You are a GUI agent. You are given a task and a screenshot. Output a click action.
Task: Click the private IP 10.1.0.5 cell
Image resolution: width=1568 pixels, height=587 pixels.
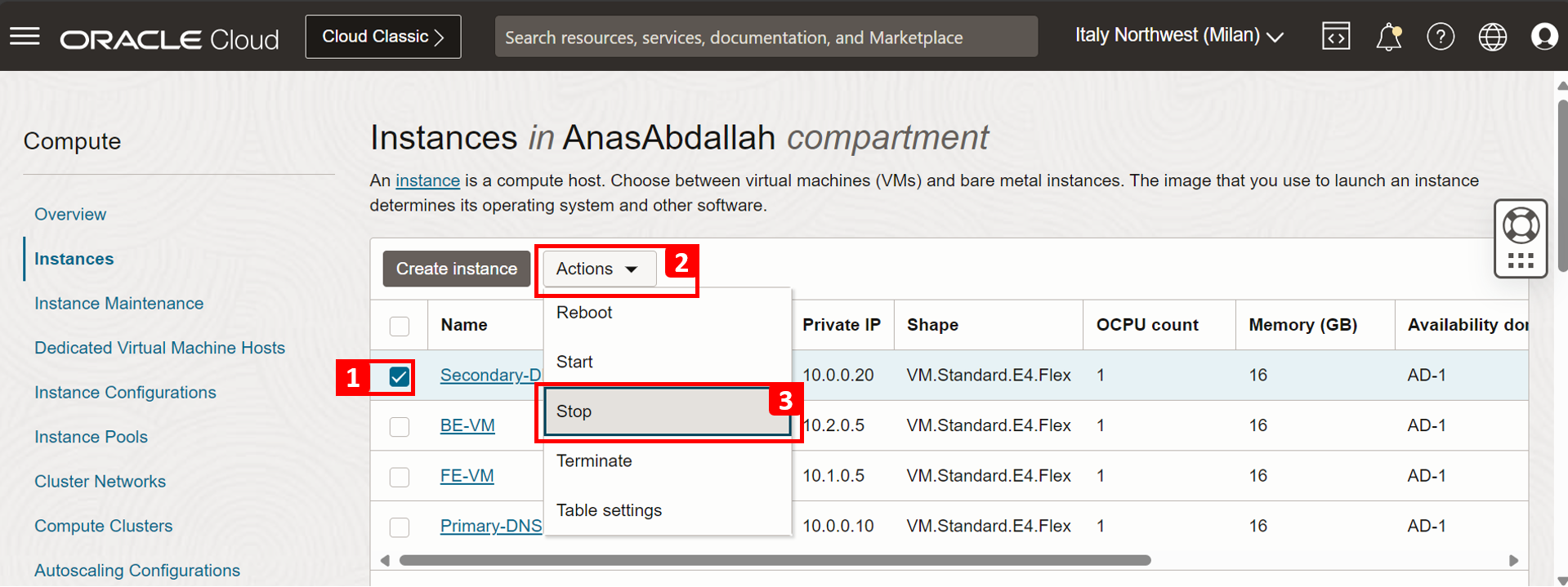coord(833,475)
